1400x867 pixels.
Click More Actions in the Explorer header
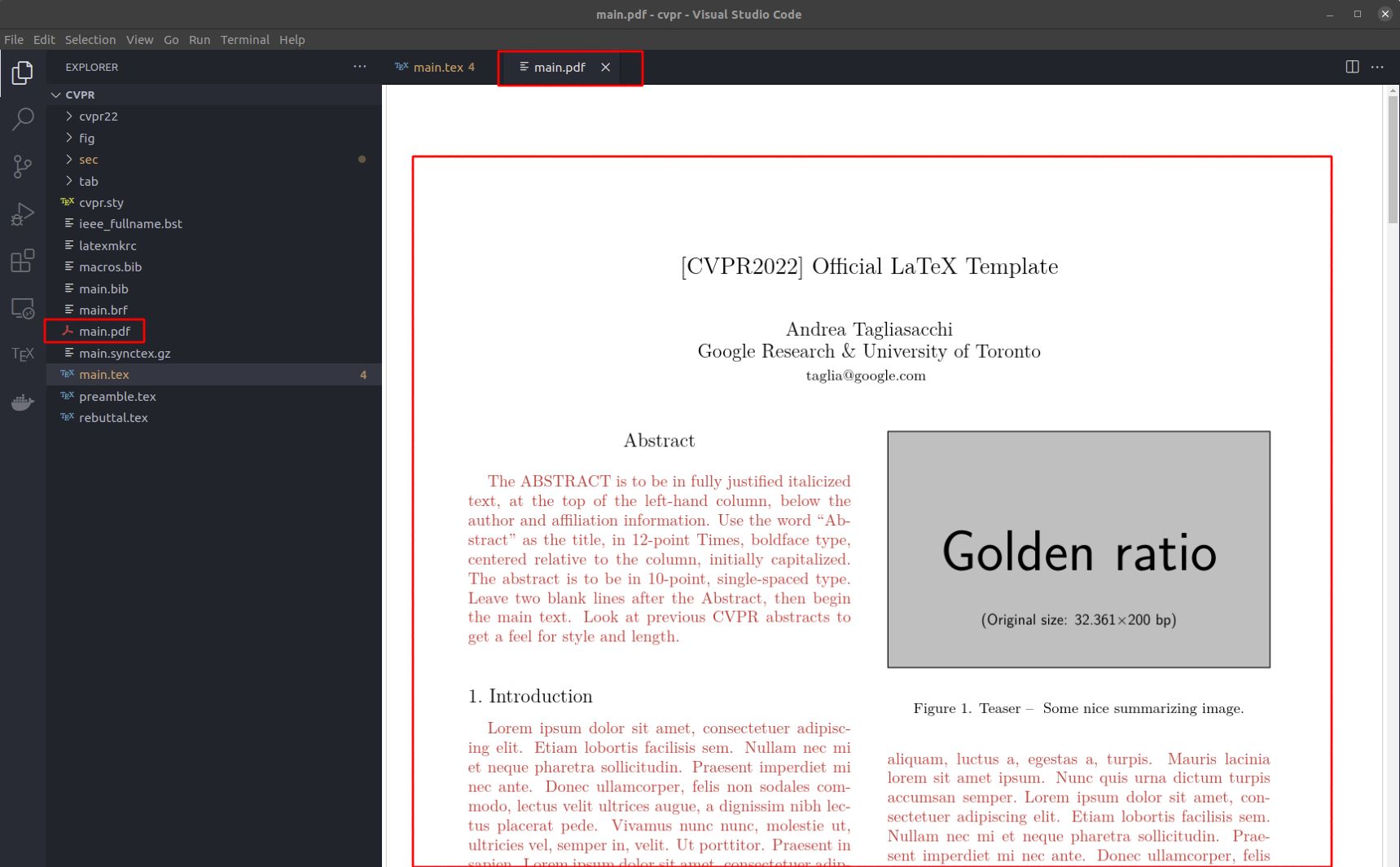[x=359, y=67]
